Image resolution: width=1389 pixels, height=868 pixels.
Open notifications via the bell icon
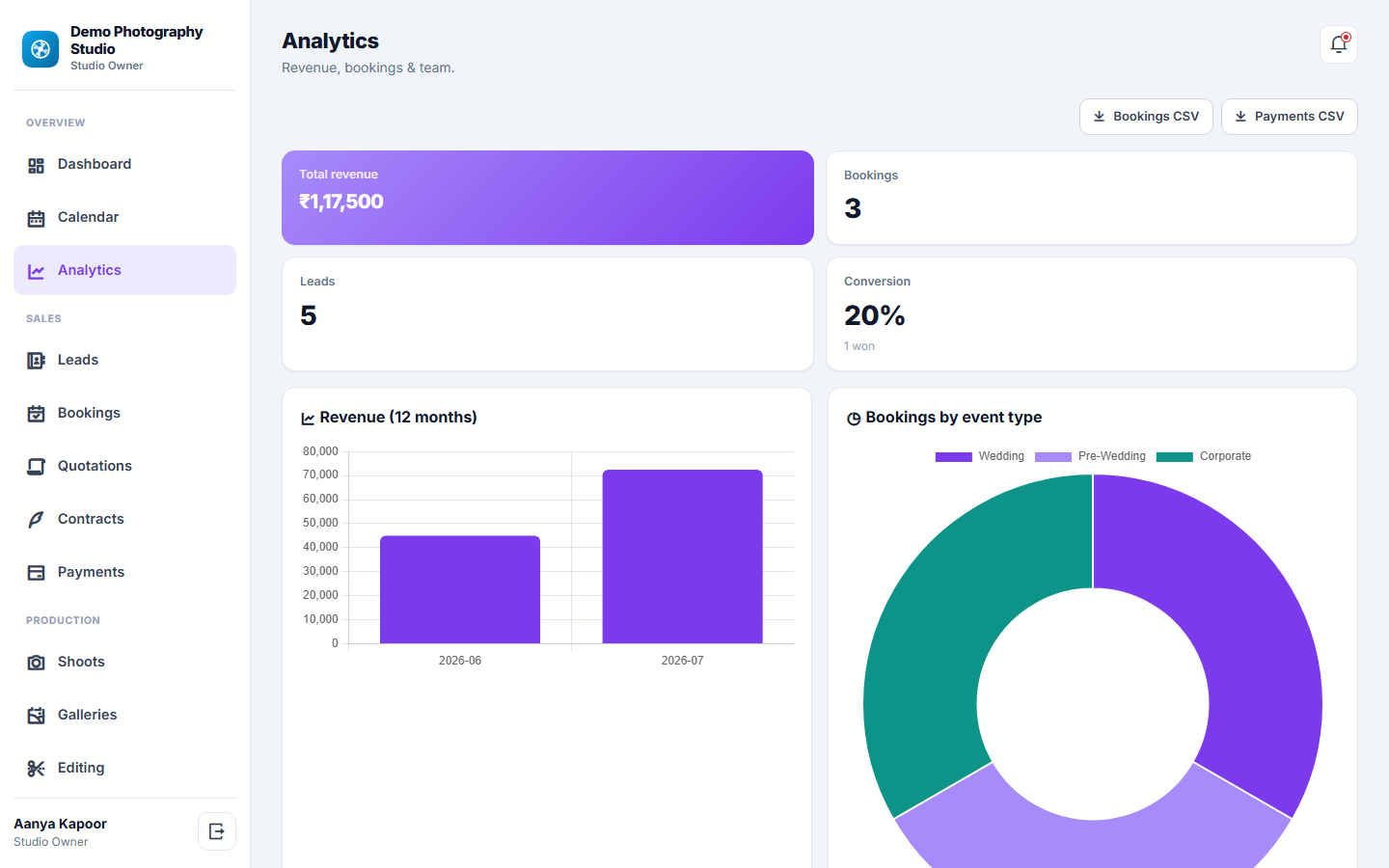[1339, 44]
